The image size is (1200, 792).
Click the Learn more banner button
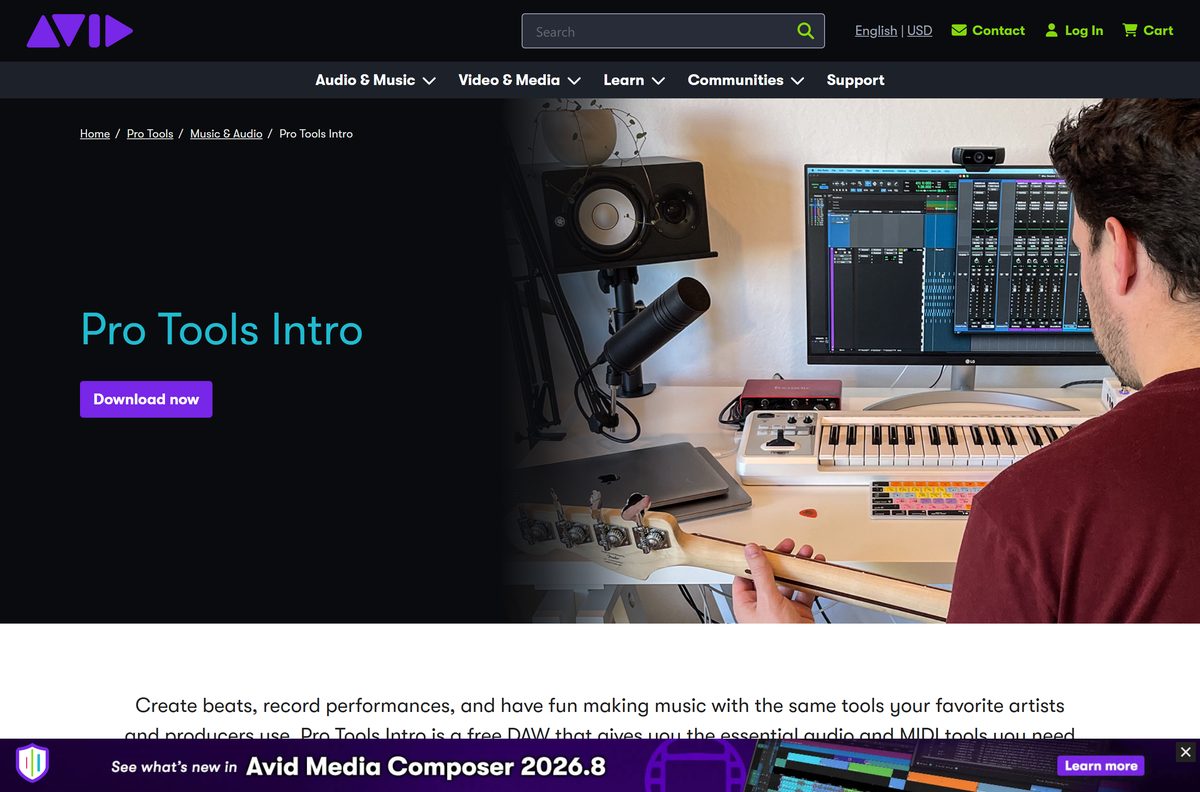[x=1101, y=766]
